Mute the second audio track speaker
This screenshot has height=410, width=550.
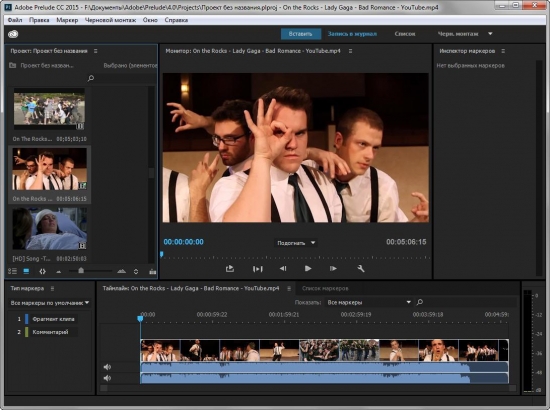tap(107, 378)
